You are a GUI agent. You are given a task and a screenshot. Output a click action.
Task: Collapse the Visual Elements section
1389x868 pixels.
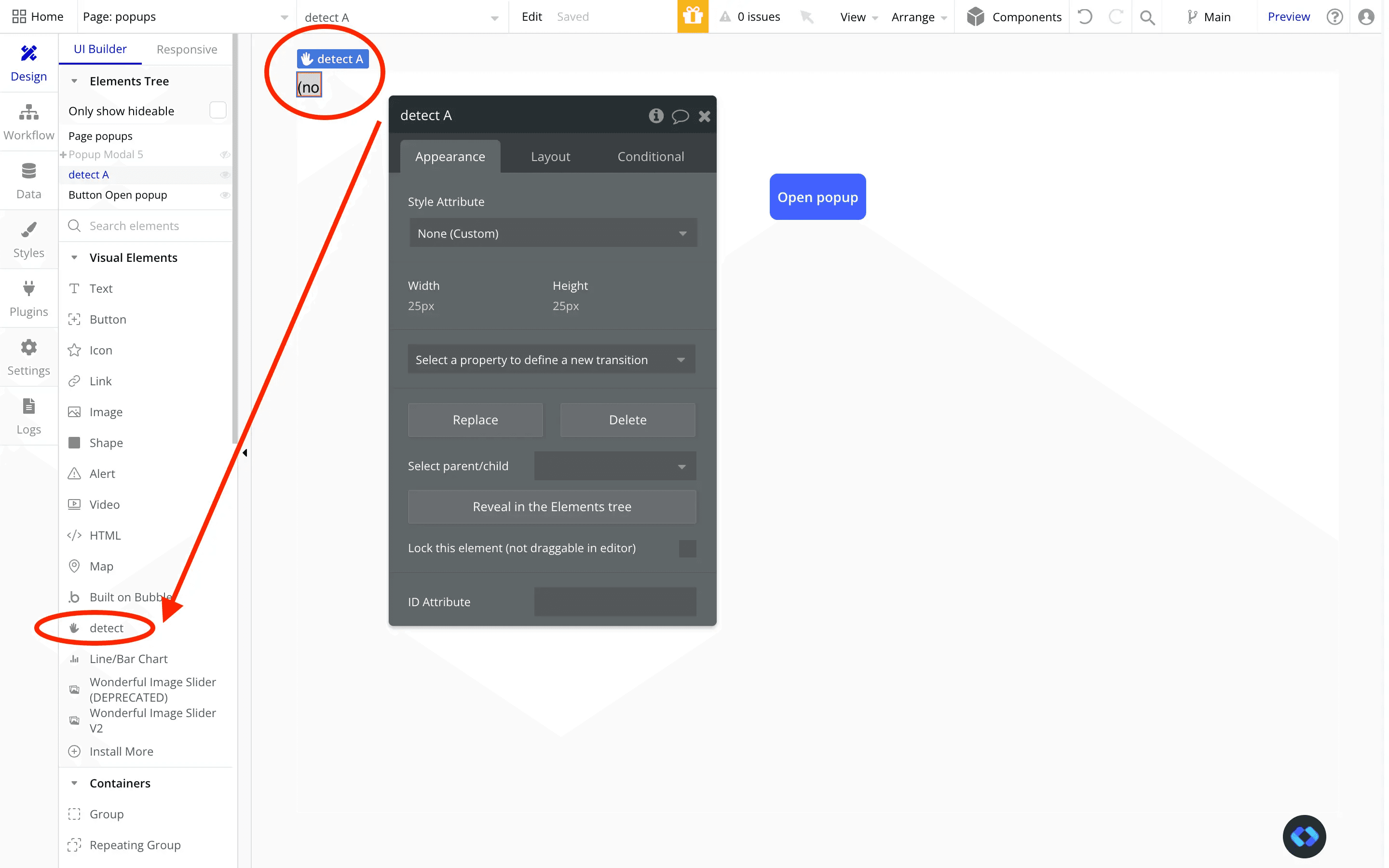point(75,257)
